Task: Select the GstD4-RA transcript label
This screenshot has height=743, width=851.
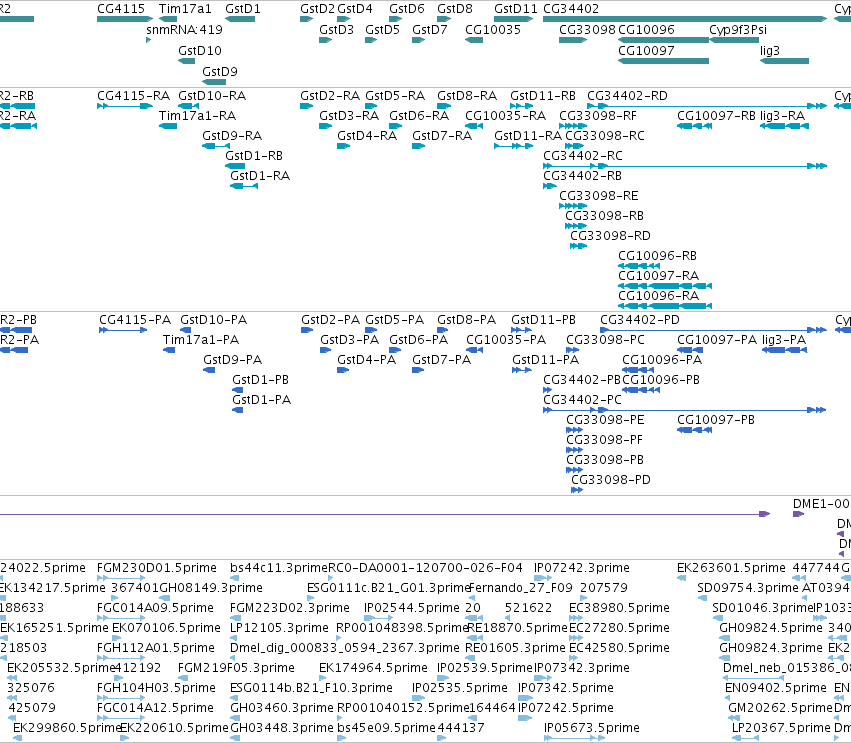Action: tap(367, 136)
